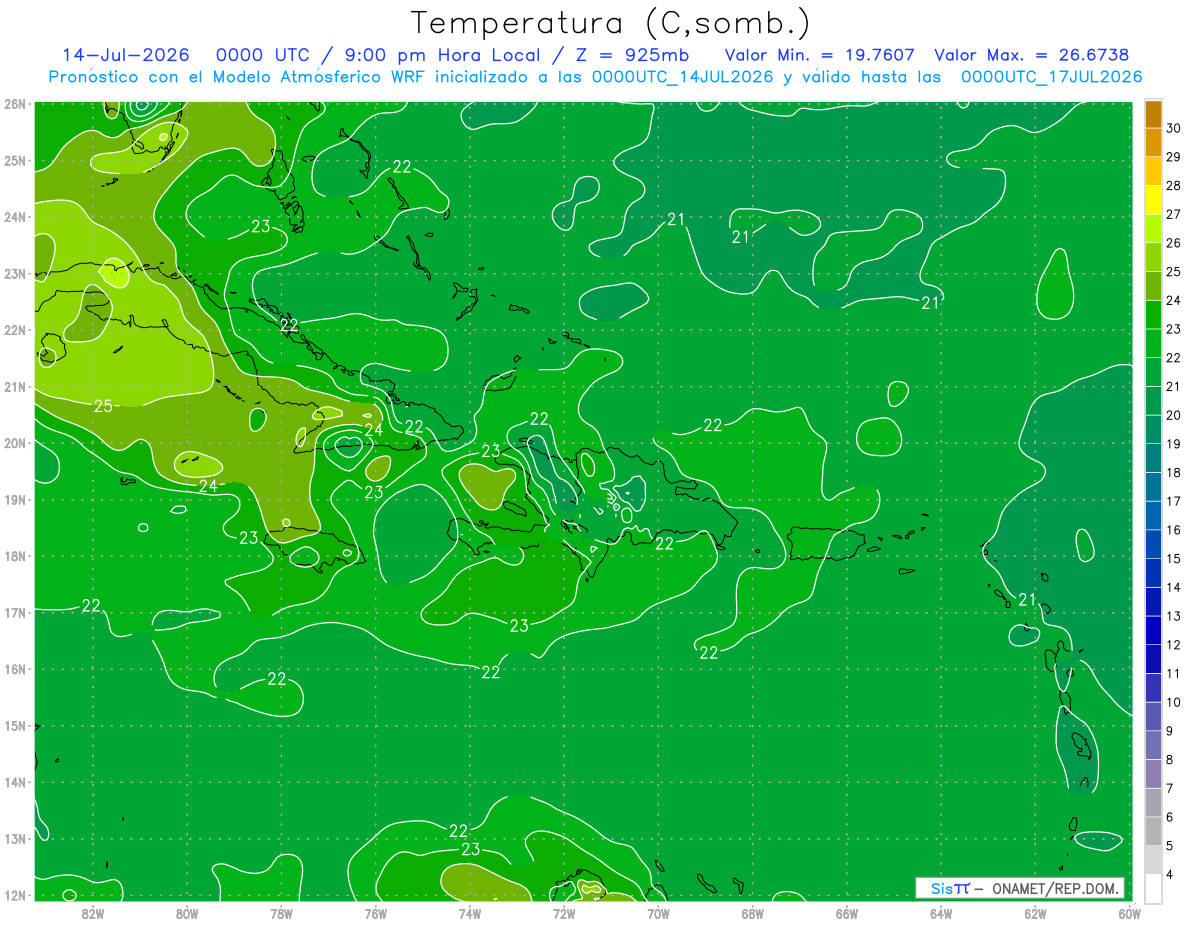Click the 15N latitude axis label

(15, 725)
